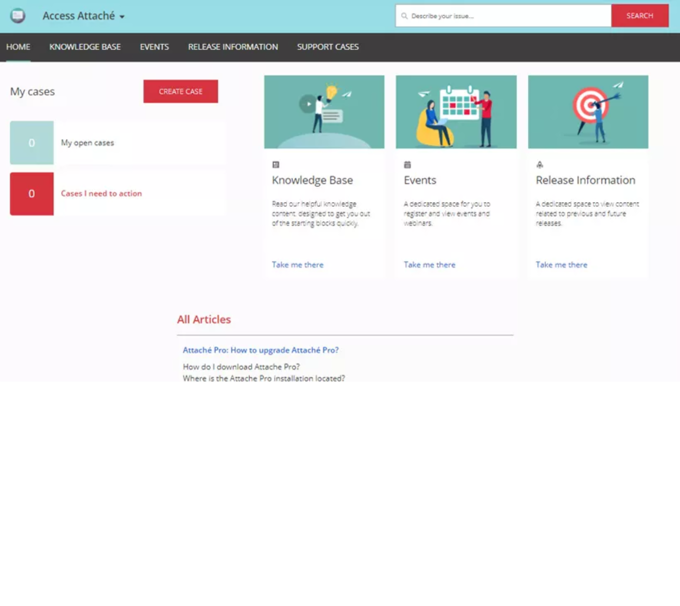Screen dimensions: 680x606
Task: Click the red SEARCH button
Action: click(x=640, y=16)
